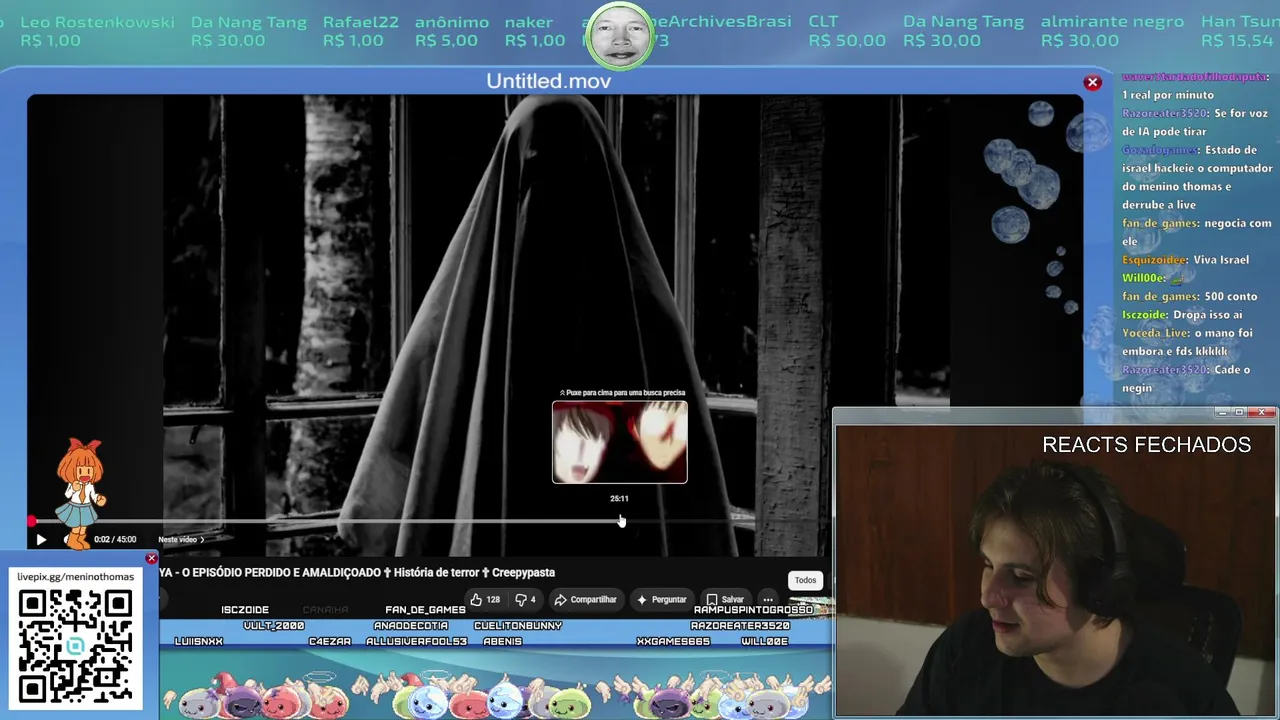
Task: Click the ALLUSIVERFOOLS3 name in the banner
Action: [x=417, y=642]
